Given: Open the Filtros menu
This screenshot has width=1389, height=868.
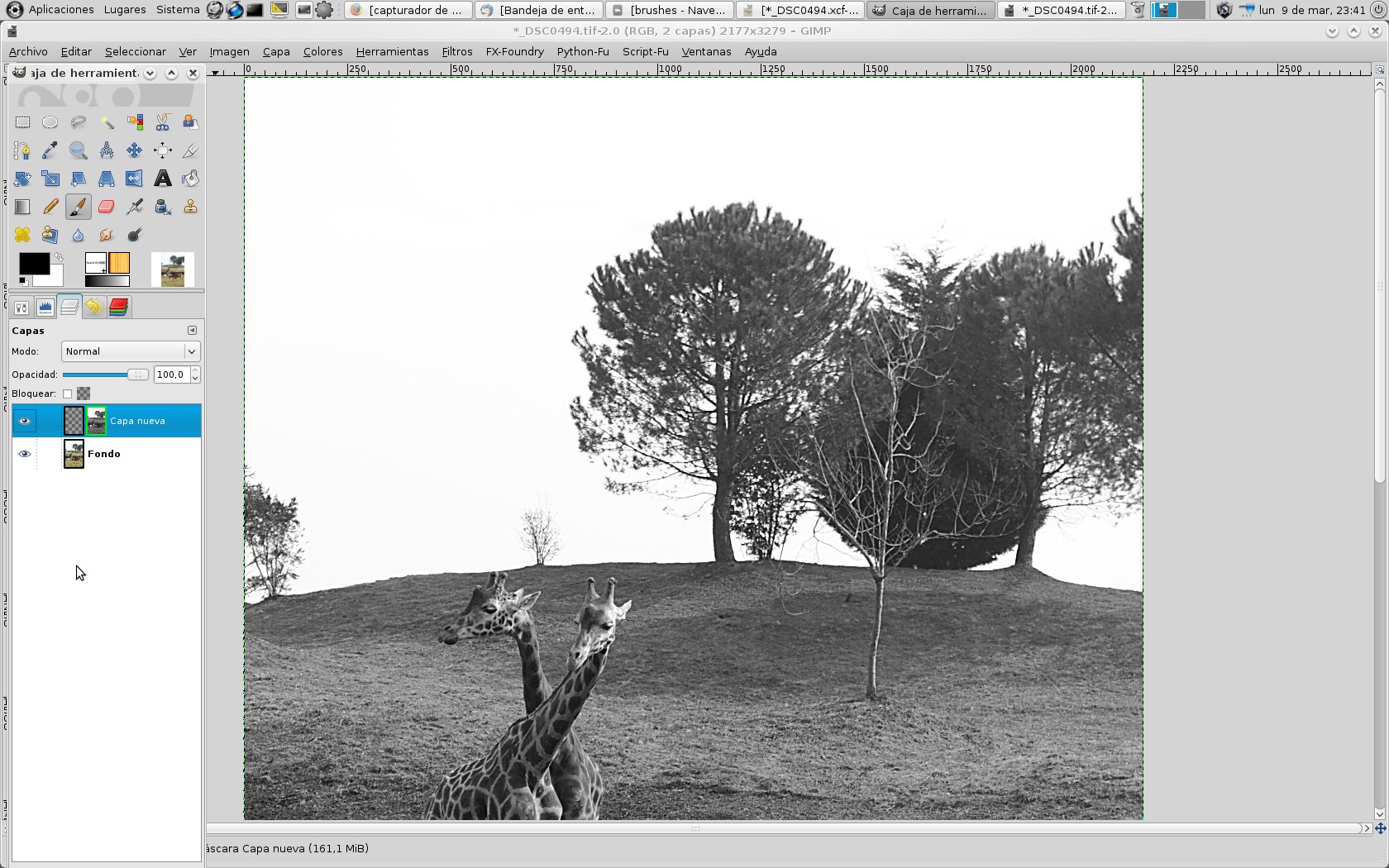Looking at the screenshot, I should tap(456, 51).
